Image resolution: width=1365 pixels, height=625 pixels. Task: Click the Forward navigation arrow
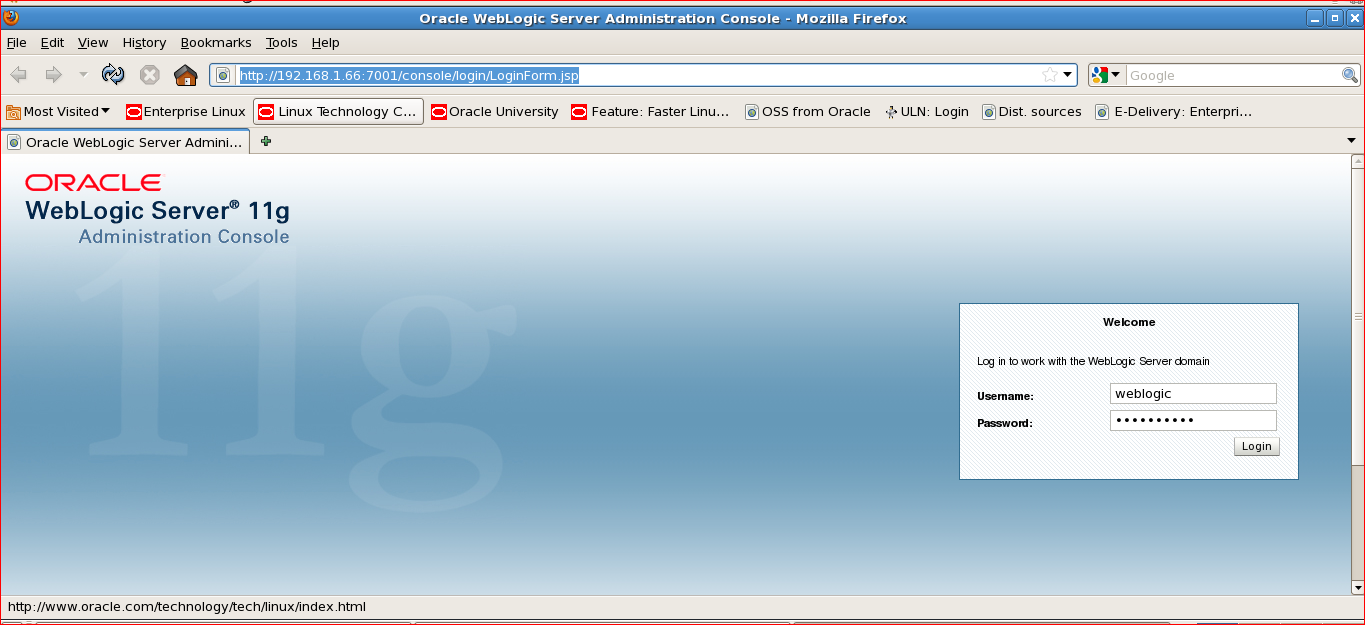53,75
